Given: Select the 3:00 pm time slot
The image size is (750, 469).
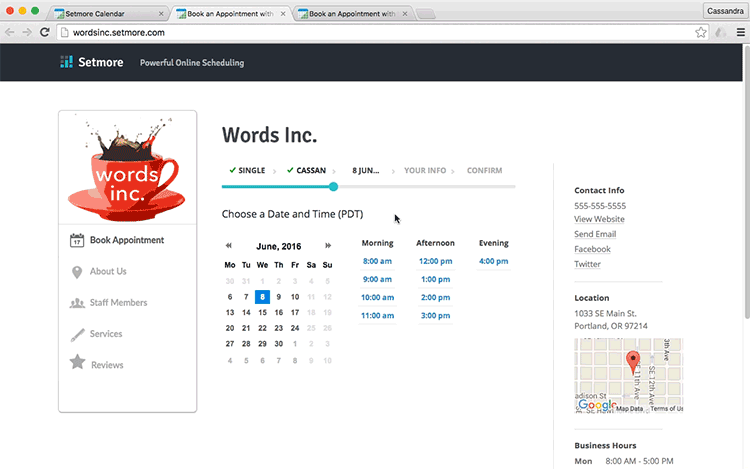Looking at the screenshot, I should (435, 316).
